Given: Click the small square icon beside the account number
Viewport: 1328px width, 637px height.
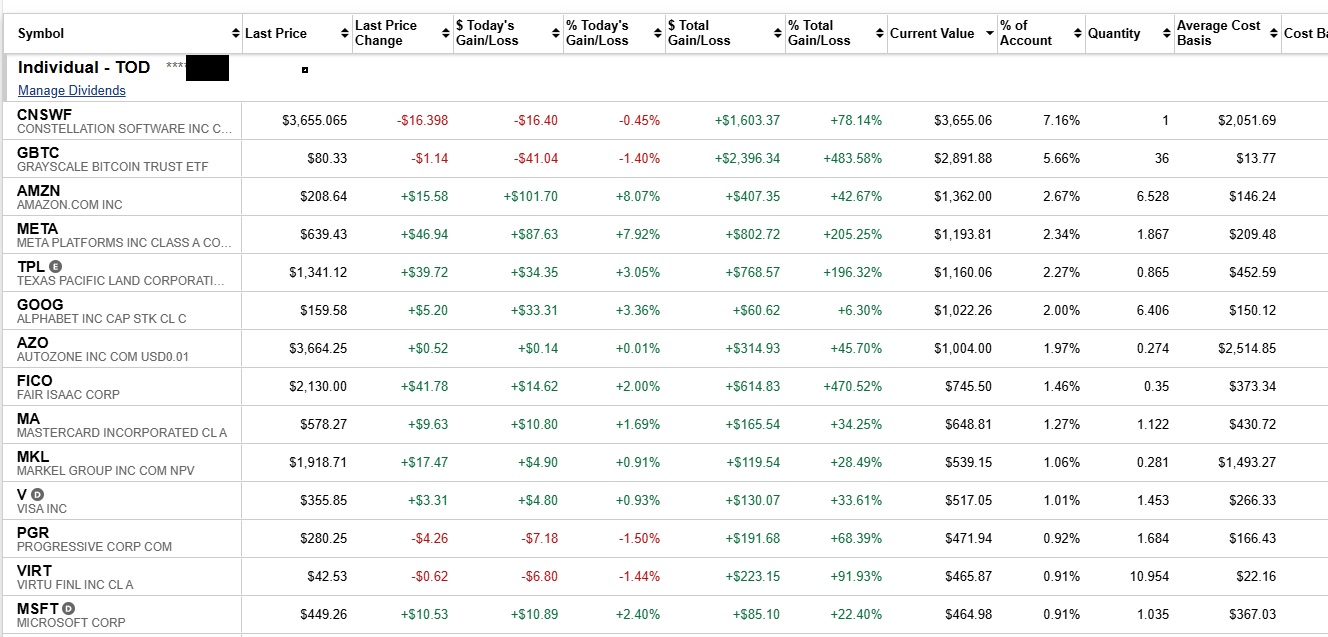Looking at the screenshot, I should tap(305, 70).
